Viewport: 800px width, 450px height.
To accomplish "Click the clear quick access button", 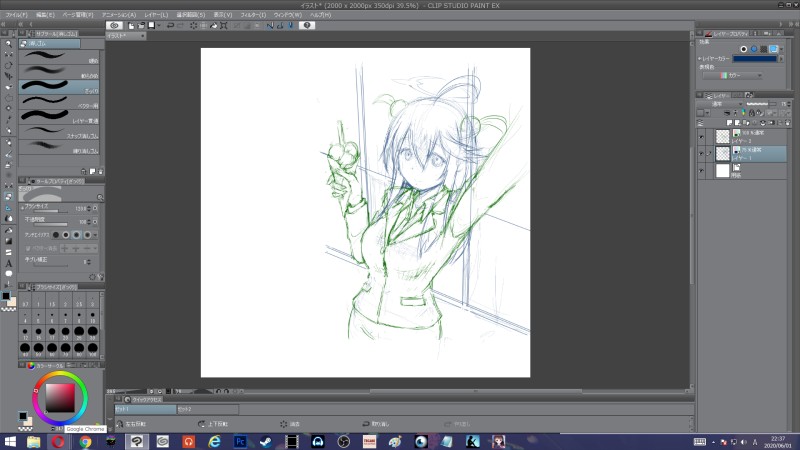I will click(290, 424).
